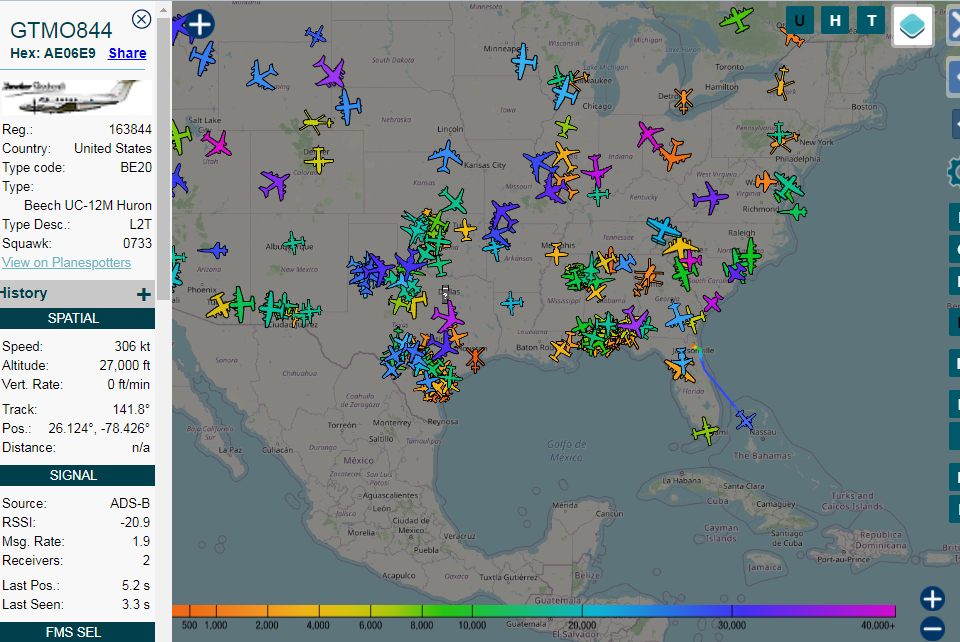Close the GTMO844 aircraft info panel
The width and height of the screenshot is (960, 642).
click(141, 20)
